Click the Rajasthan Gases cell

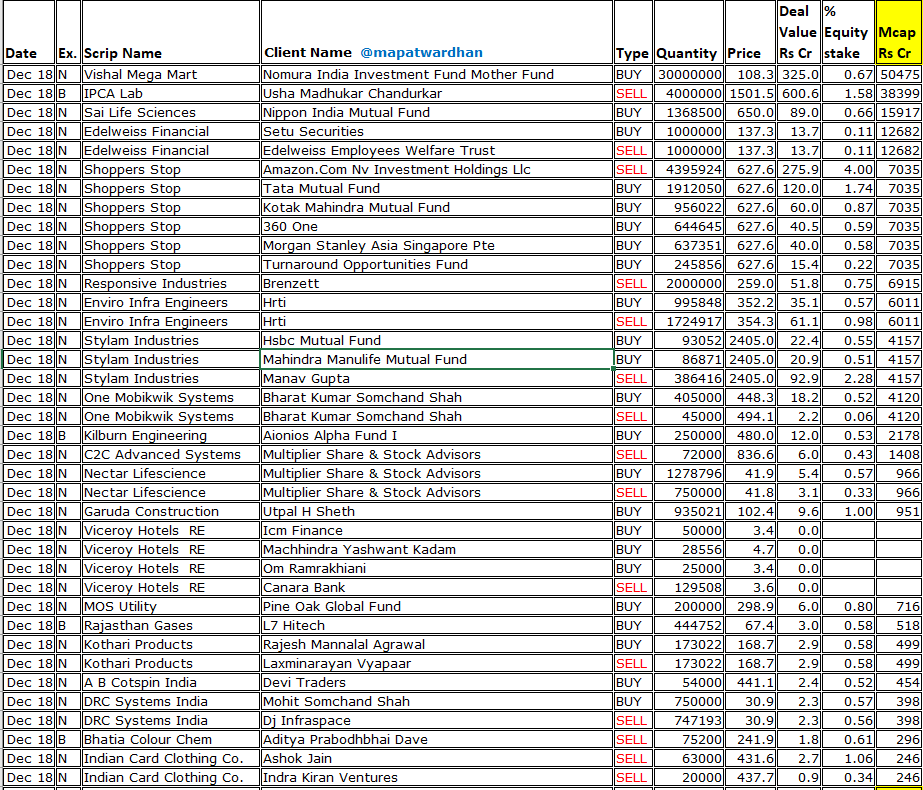point(171,626)
